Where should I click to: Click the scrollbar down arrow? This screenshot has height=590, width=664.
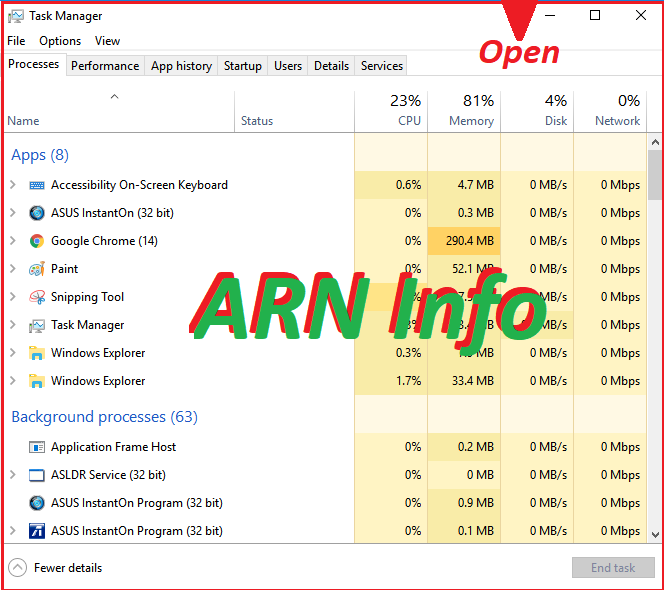pos(655,535)
